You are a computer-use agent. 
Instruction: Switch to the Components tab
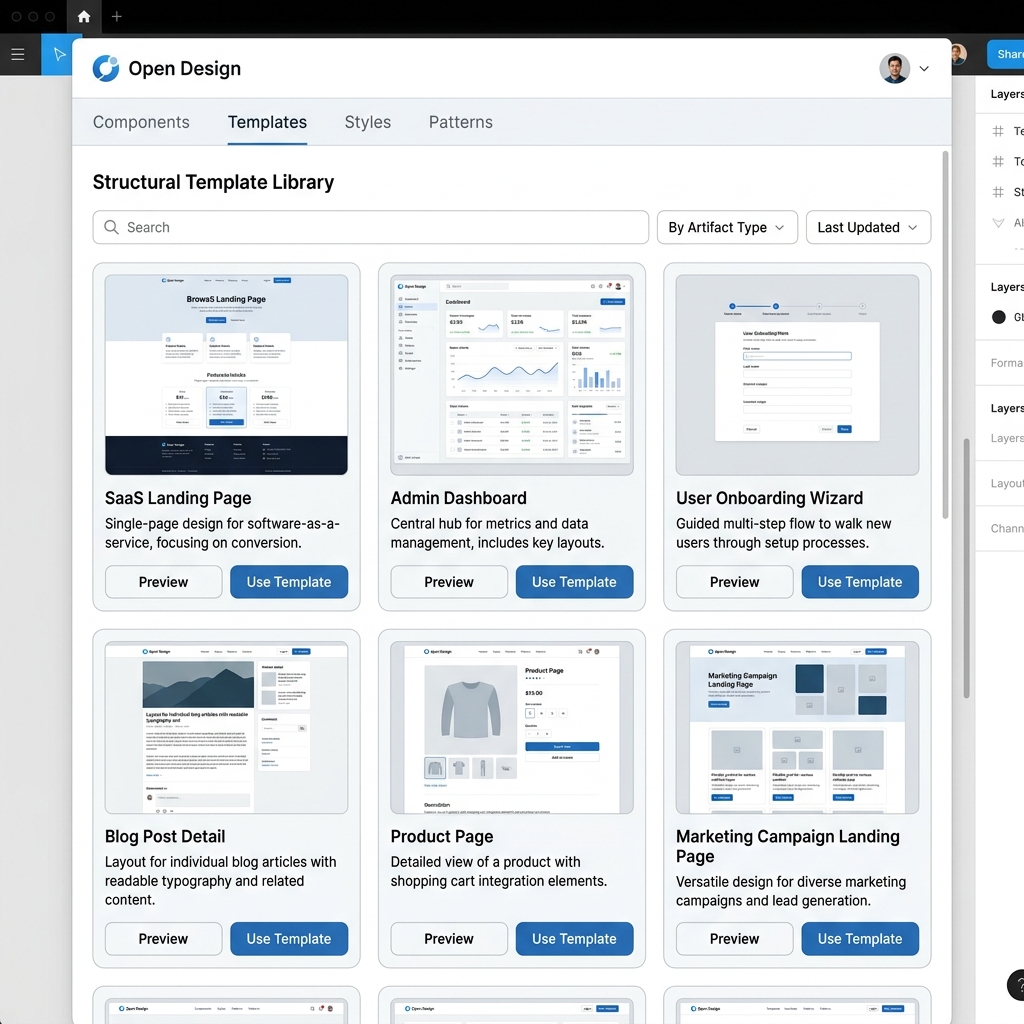click(x=141, y=122)
